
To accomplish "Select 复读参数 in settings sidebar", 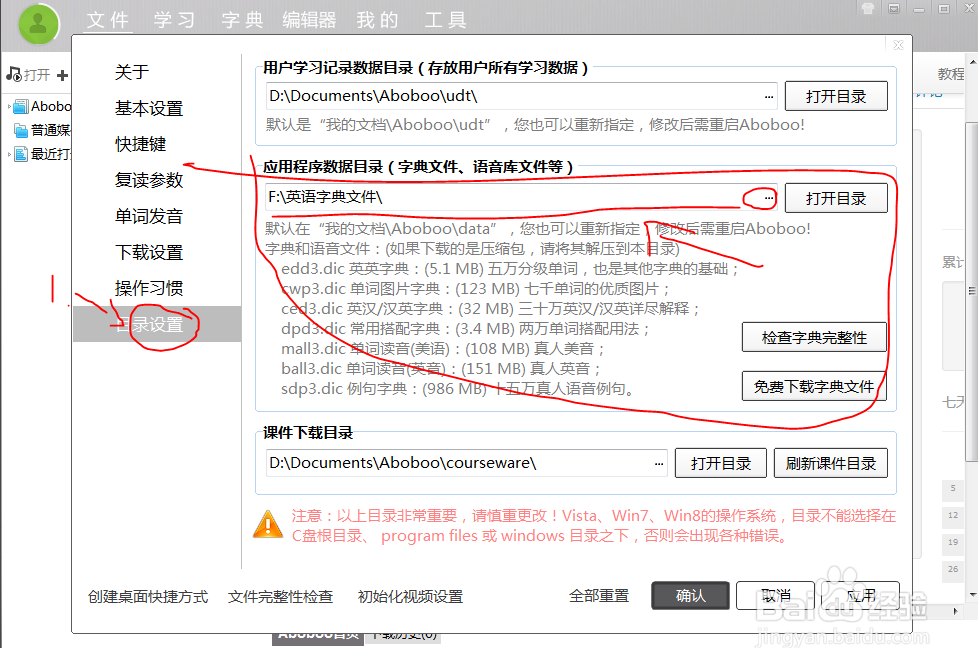I will click(149, 180).
